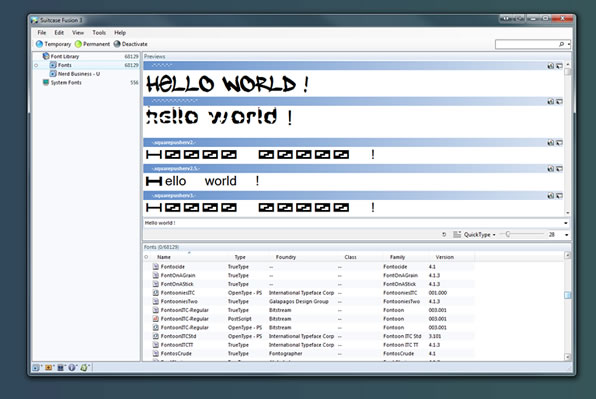
Task: Click version 3.101 cell
Action: coord(435,336)
